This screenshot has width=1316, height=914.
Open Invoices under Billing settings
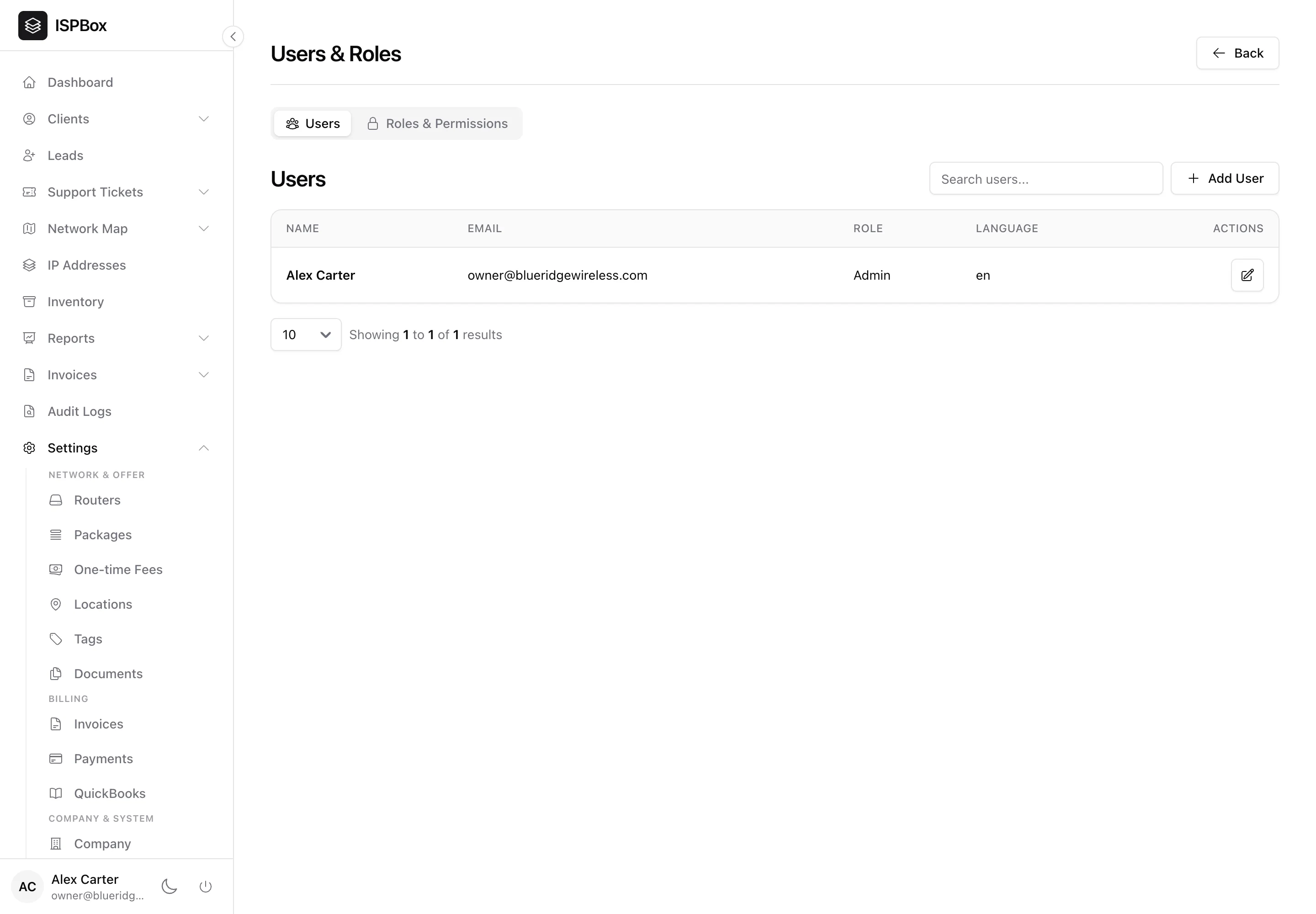pos(99,724)
